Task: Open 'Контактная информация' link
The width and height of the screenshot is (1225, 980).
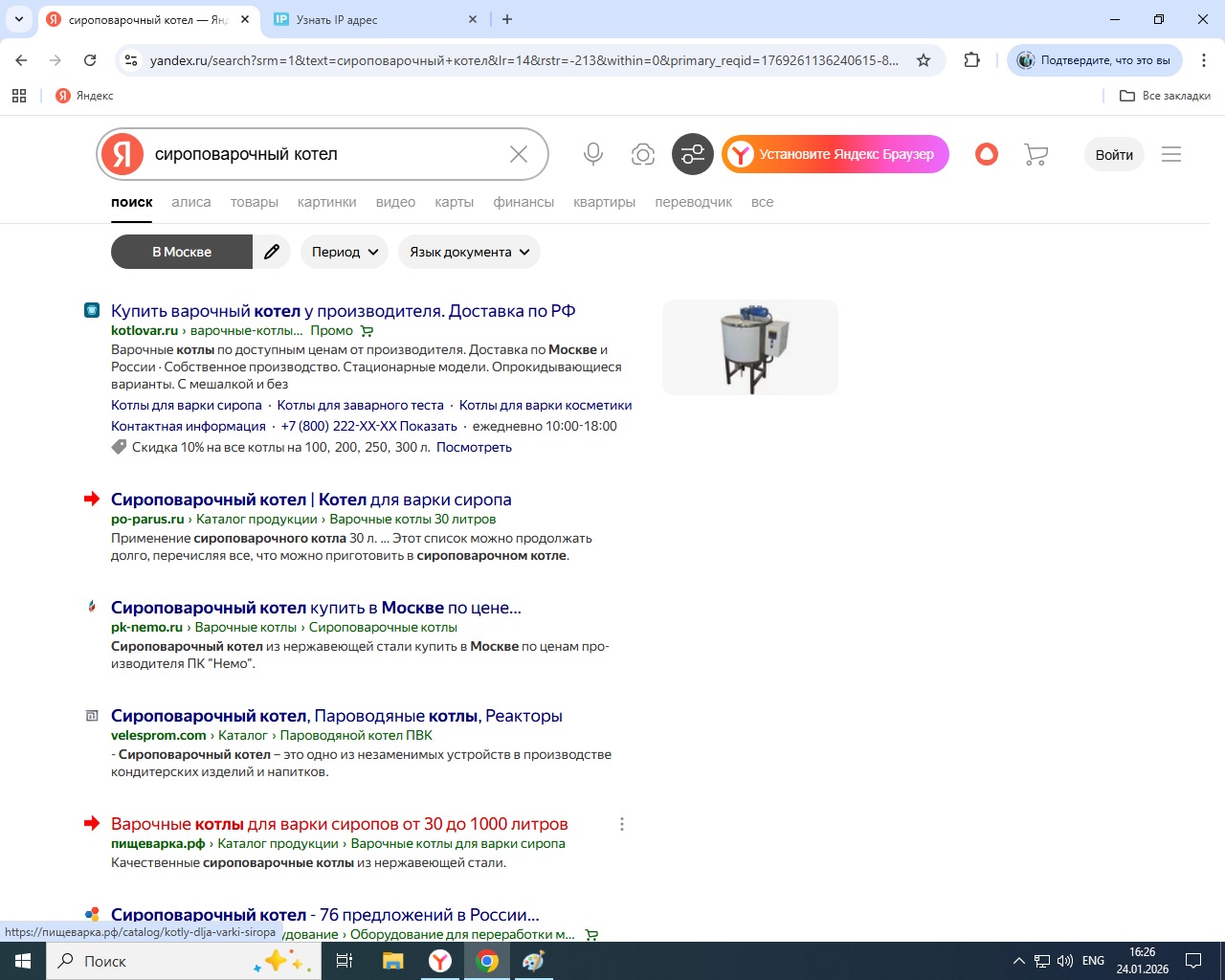Action: (x=189, y=426)
